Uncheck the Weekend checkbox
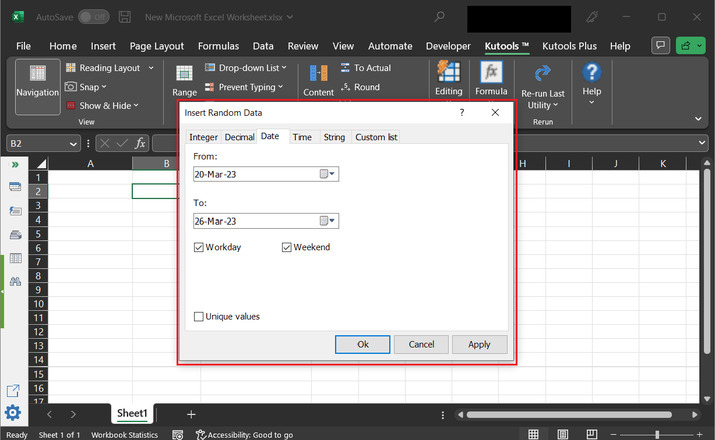Image resolution: width=715 pixels, height=440 pixels. coord(287,247)
